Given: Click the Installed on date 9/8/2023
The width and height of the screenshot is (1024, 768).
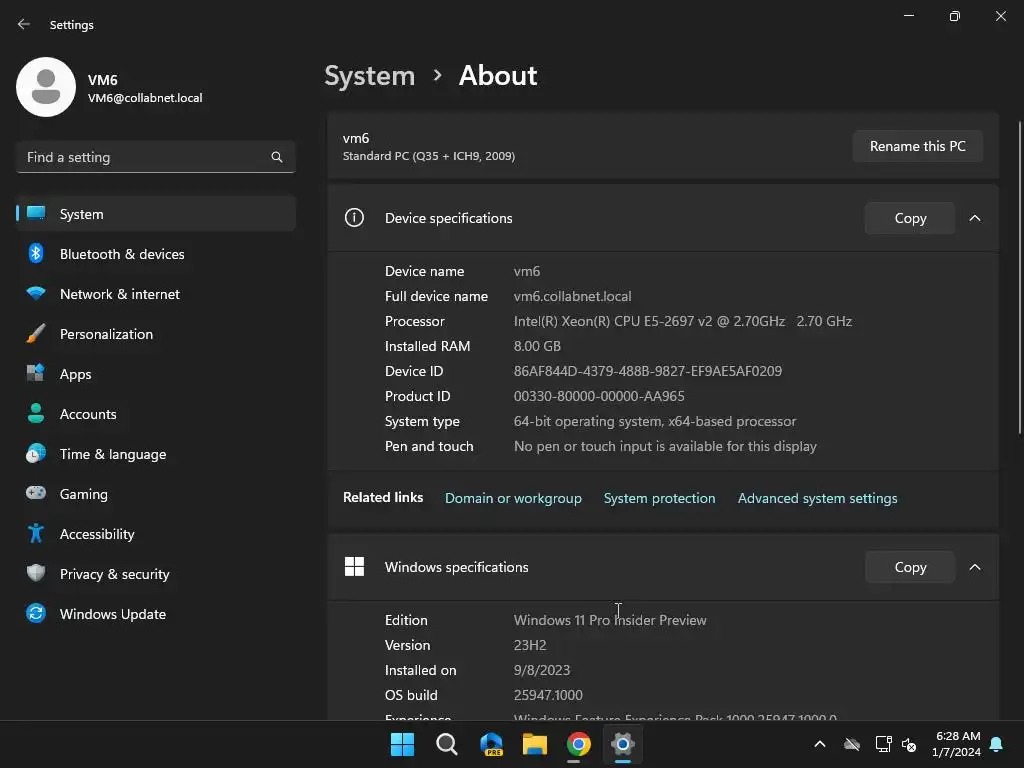Looking at the screenshot, I should (x=541, y=670).
